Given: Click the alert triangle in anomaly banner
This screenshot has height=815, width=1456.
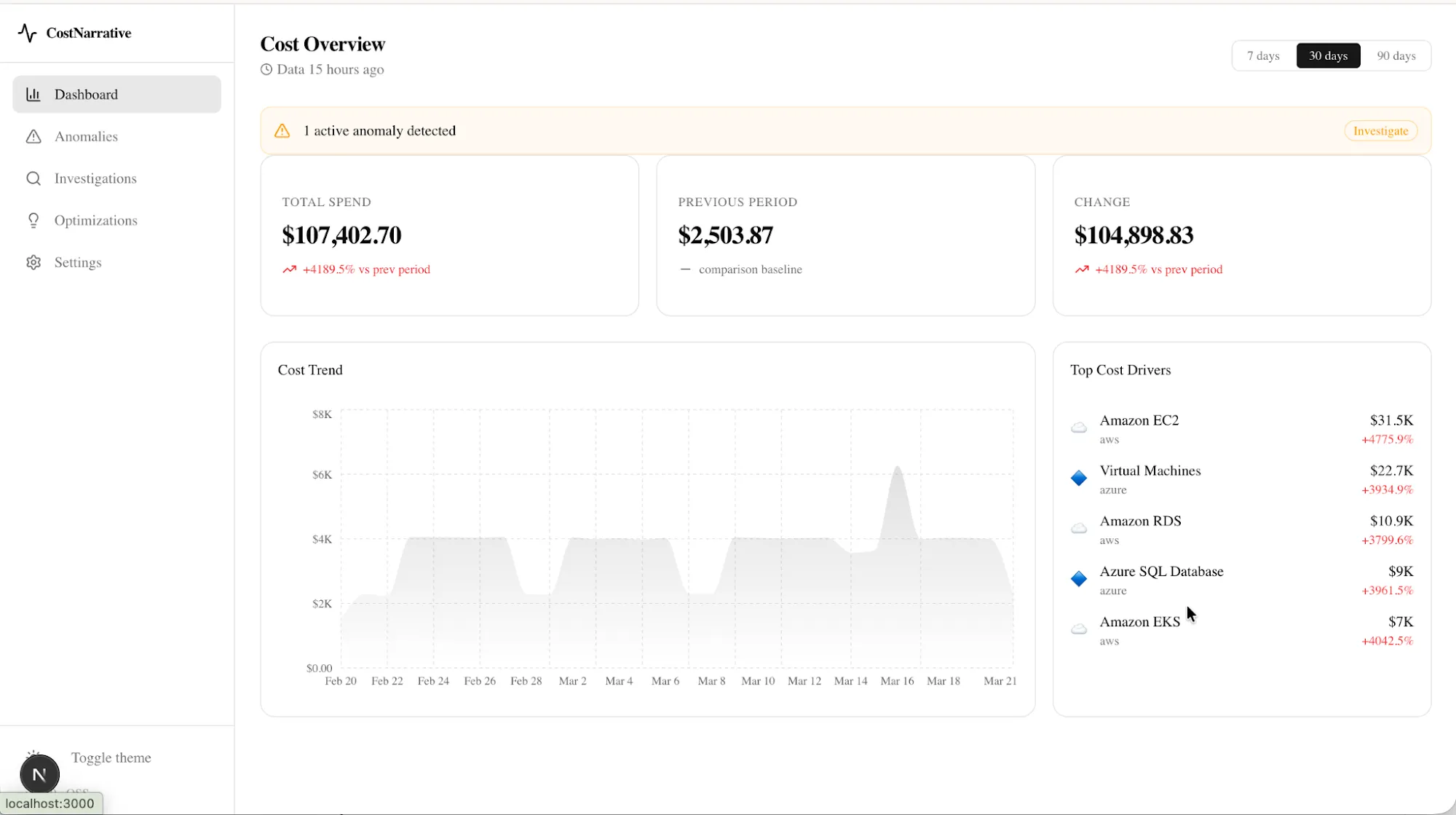Looking at the screenshot, I should [282, 131].
